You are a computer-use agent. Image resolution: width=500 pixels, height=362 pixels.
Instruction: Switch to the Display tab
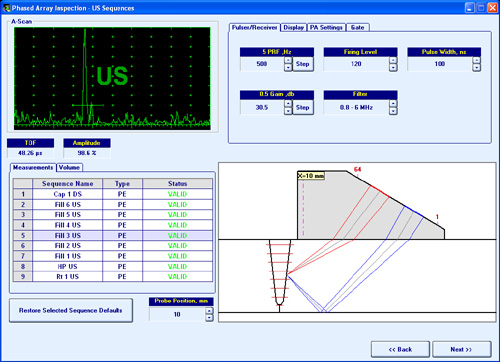293,28
